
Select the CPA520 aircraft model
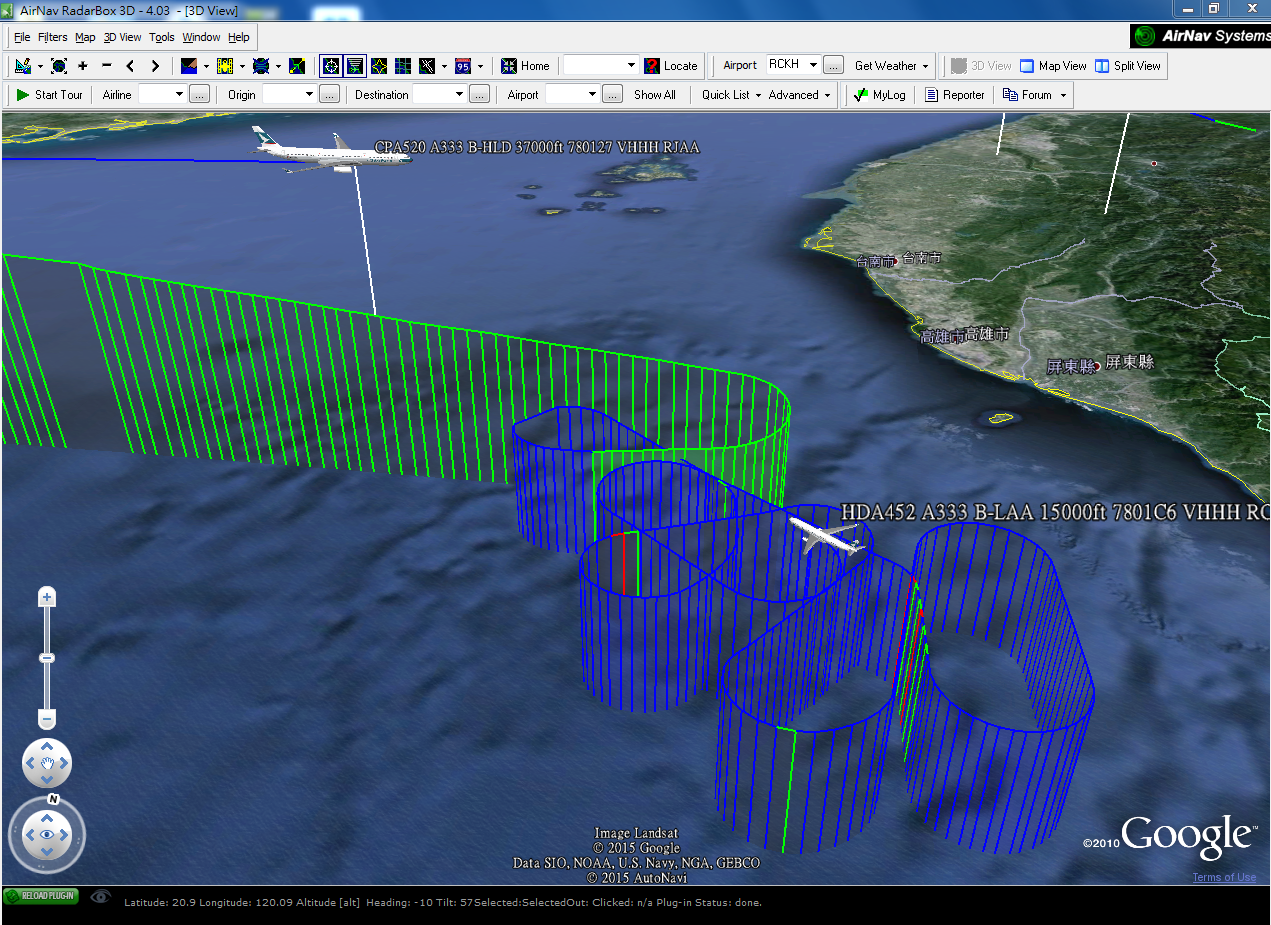330,151
